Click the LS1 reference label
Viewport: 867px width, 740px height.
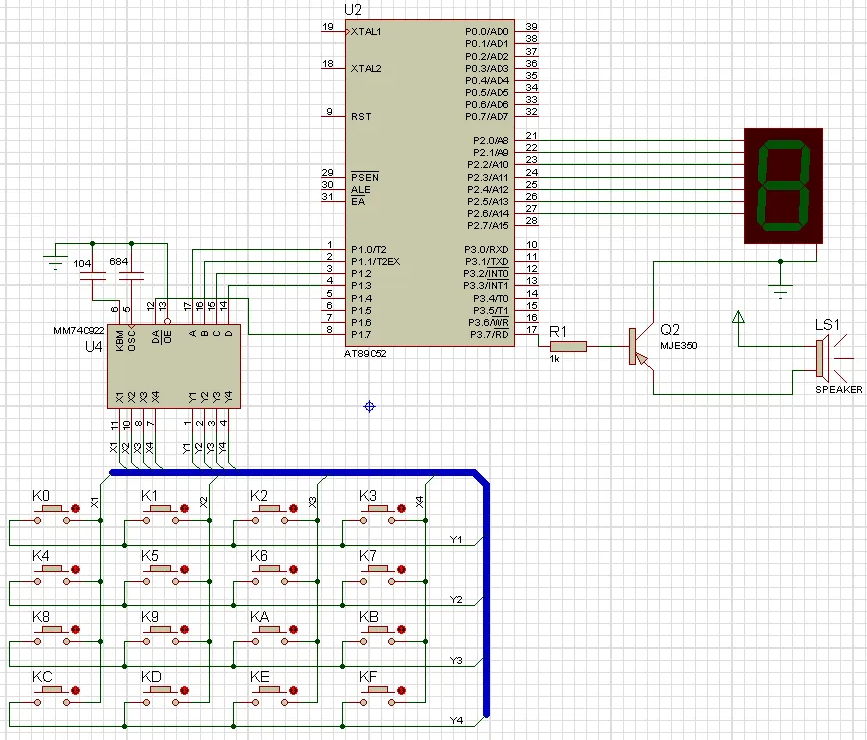(x=828, y=325)
